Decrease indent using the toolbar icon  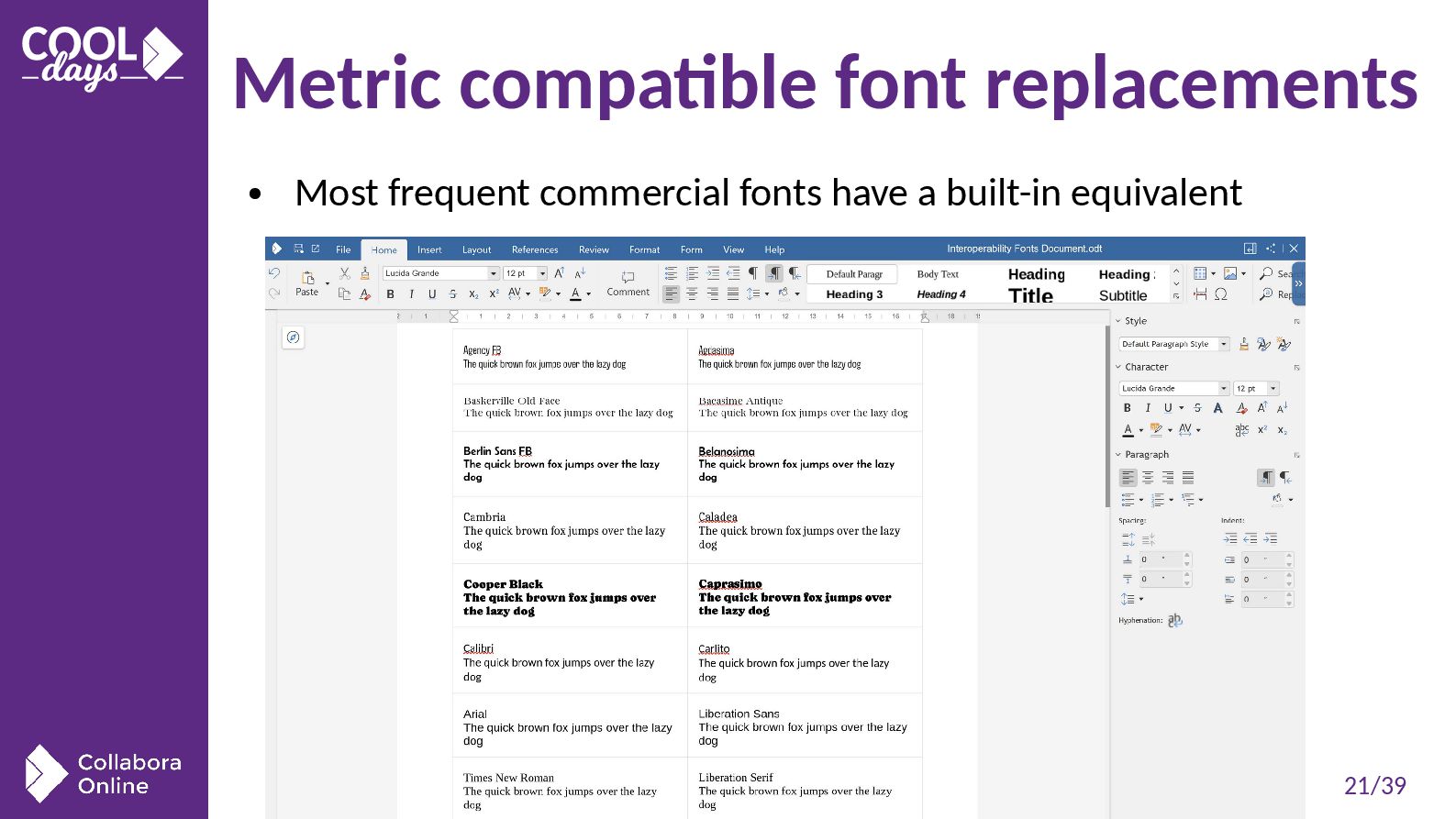click(733, 273)
